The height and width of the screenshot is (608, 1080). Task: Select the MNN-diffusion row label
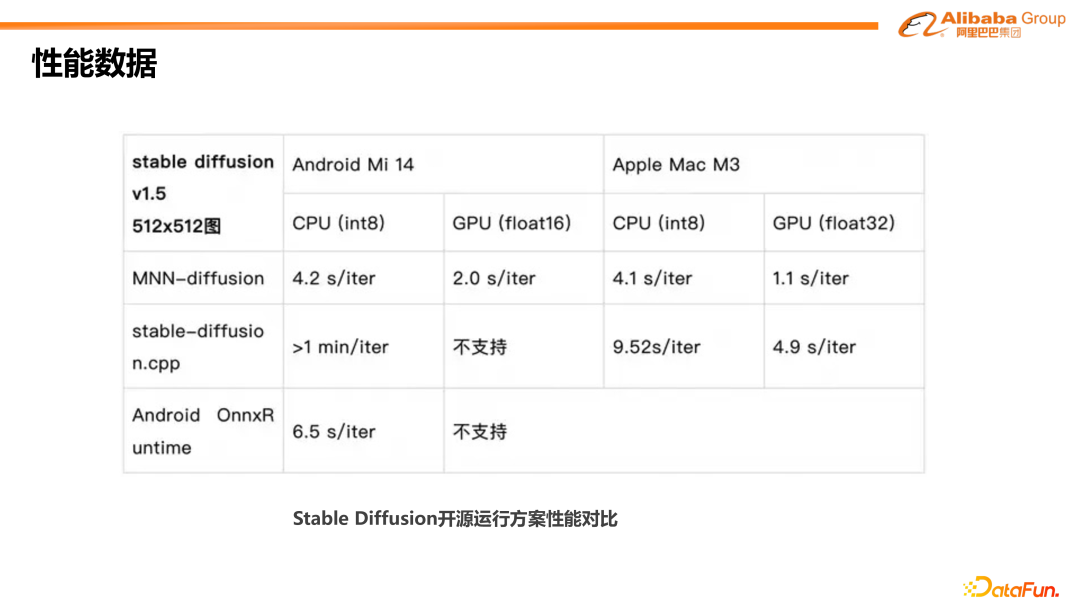coord(198,279)
